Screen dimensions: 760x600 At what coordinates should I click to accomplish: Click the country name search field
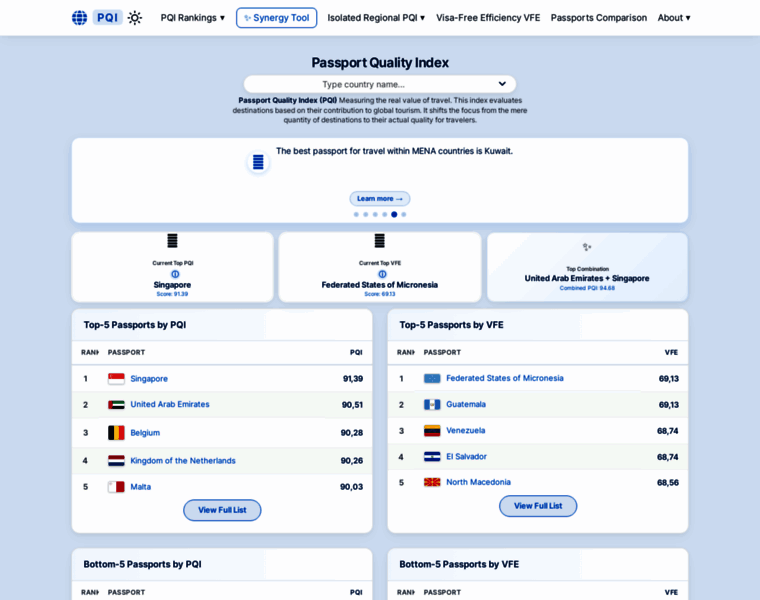[370, 84]
